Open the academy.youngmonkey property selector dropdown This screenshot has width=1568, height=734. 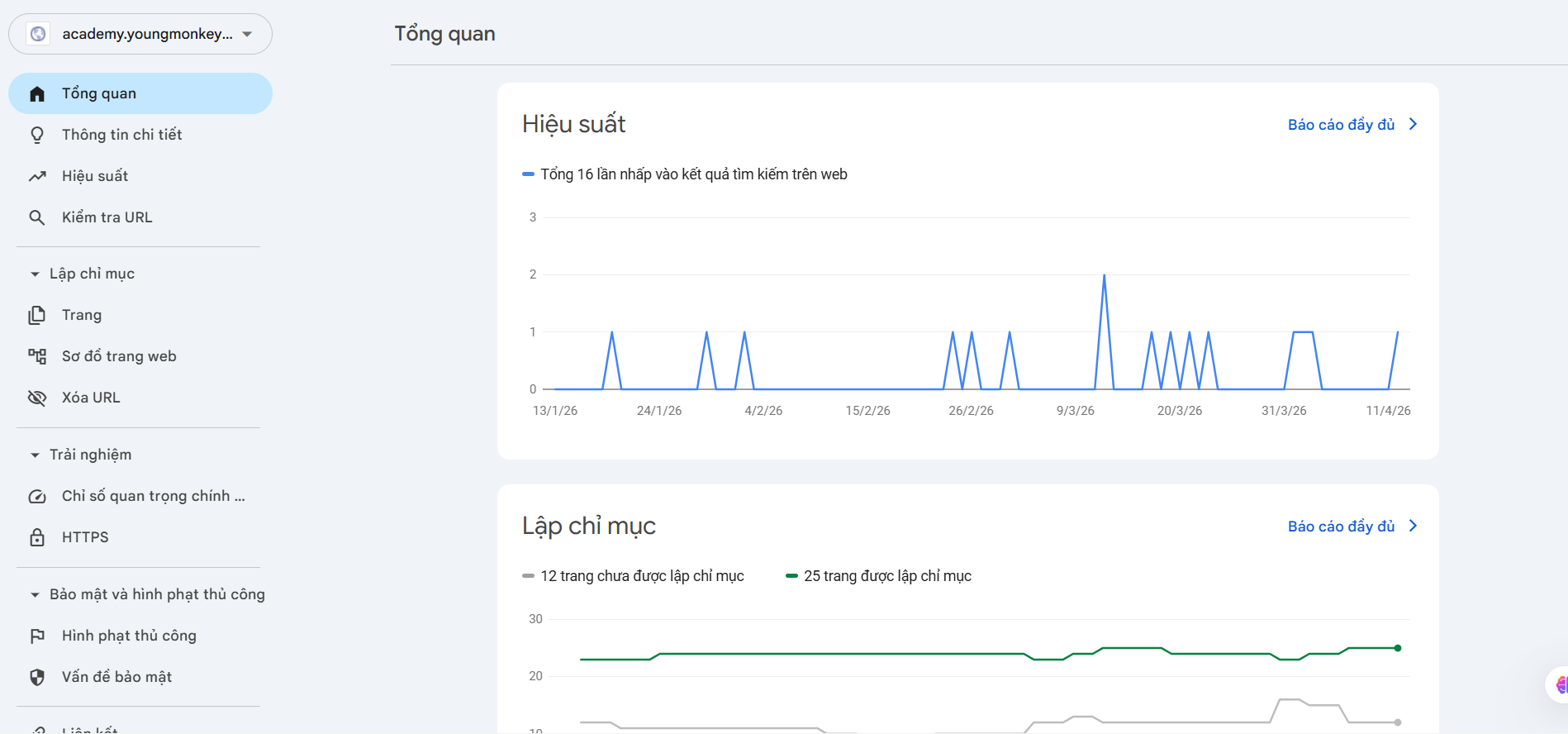coord(140,34)
